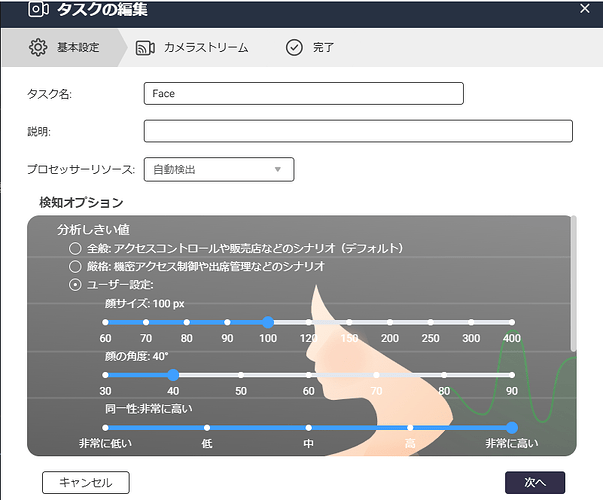The image size is (603, 500).
Task: Set 顔の角度 slider to 90
Action: (x=512, y=375)
